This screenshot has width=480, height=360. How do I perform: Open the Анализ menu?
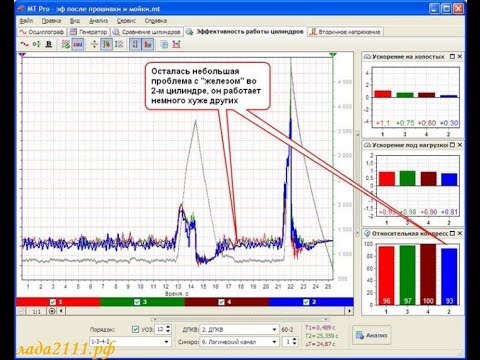98,21
